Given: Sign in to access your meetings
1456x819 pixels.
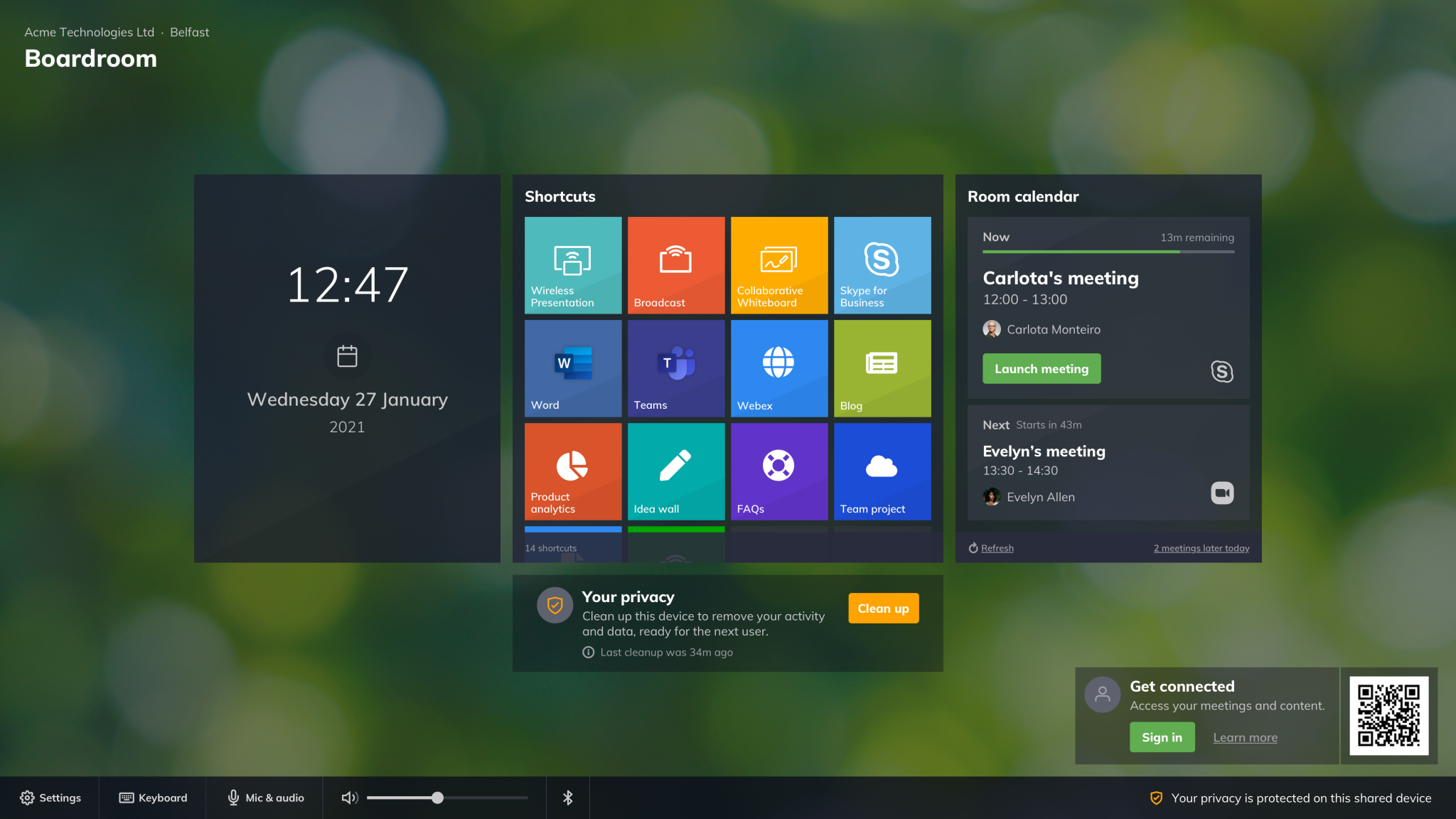Looking at the screenshot, I should [x=1162, y=737].
